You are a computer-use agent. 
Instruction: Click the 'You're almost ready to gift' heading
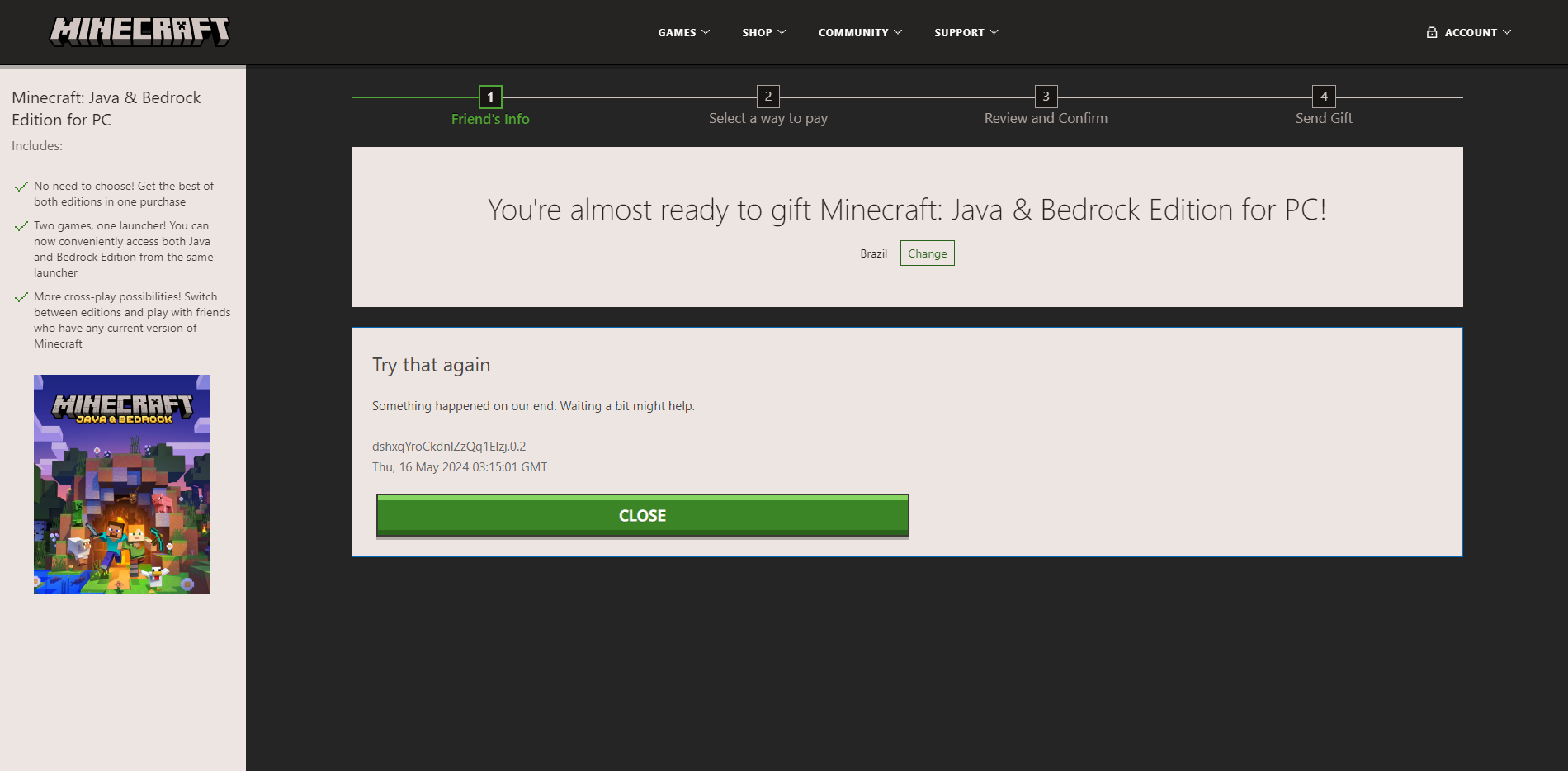[907, 210]
